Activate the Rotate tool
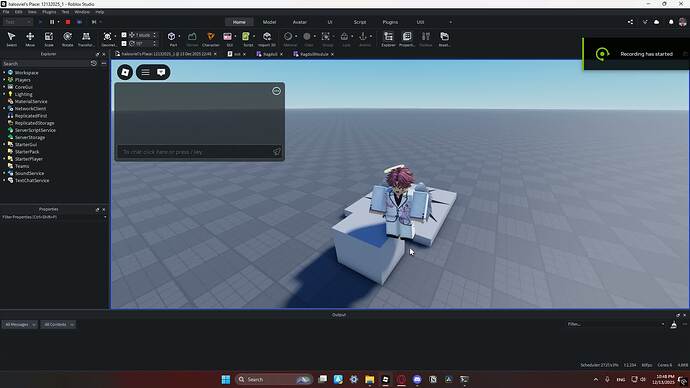 tap(67, 39)
